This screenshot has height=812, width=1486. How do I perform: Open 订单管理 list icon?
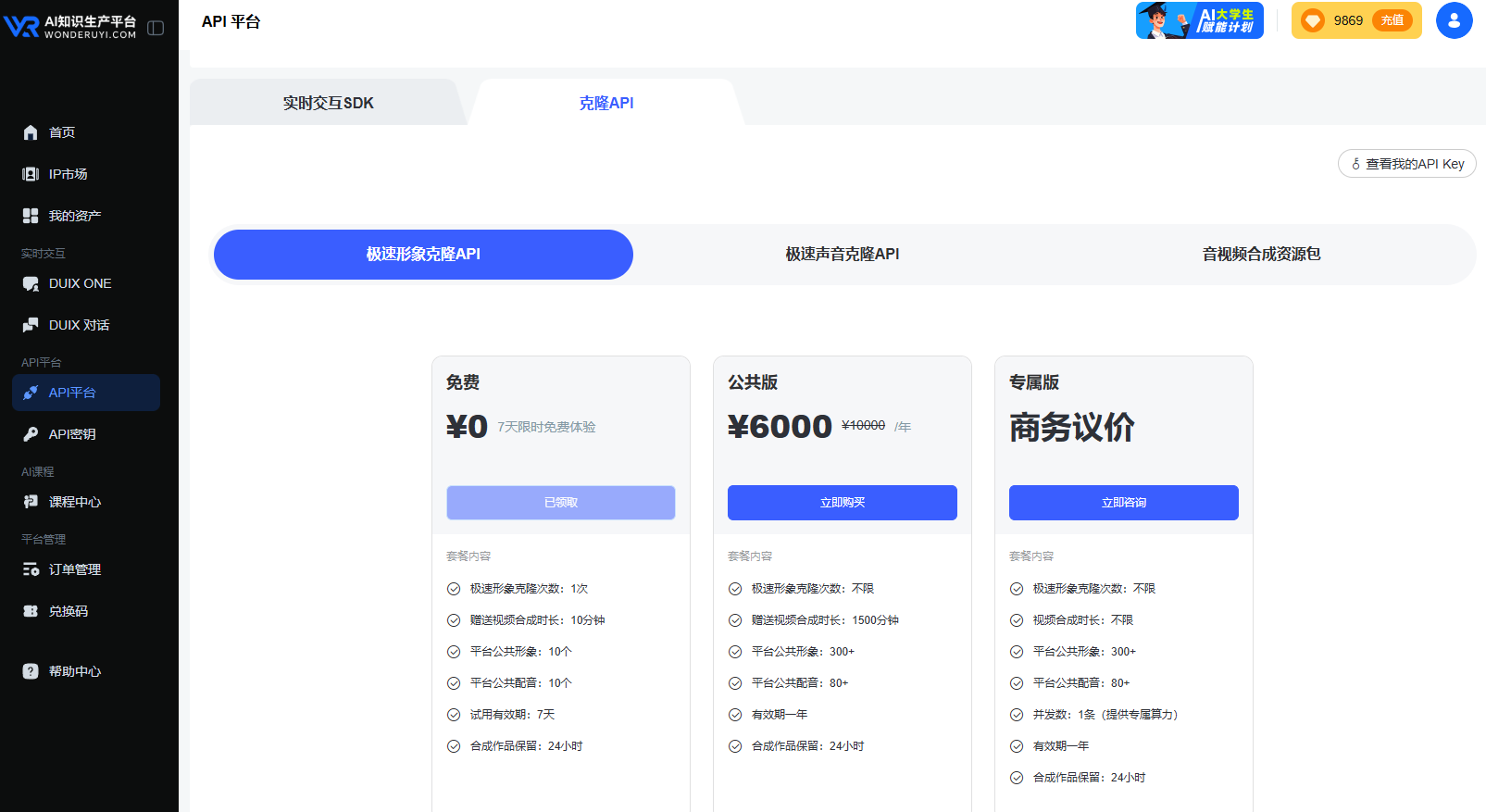[31, 569]
